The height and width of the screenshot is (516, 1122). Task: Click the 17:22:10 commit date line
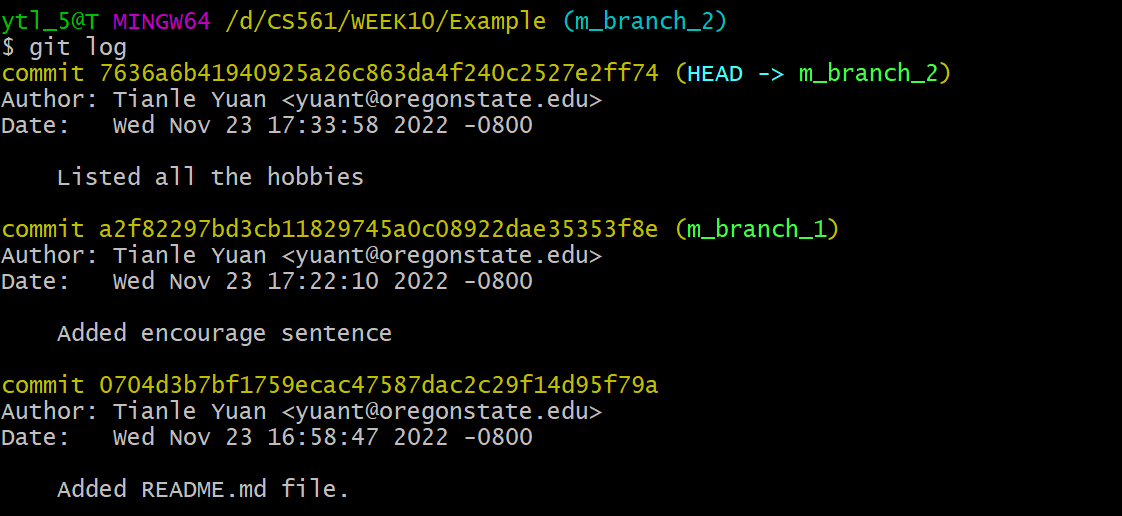click(x=267, y=281)
